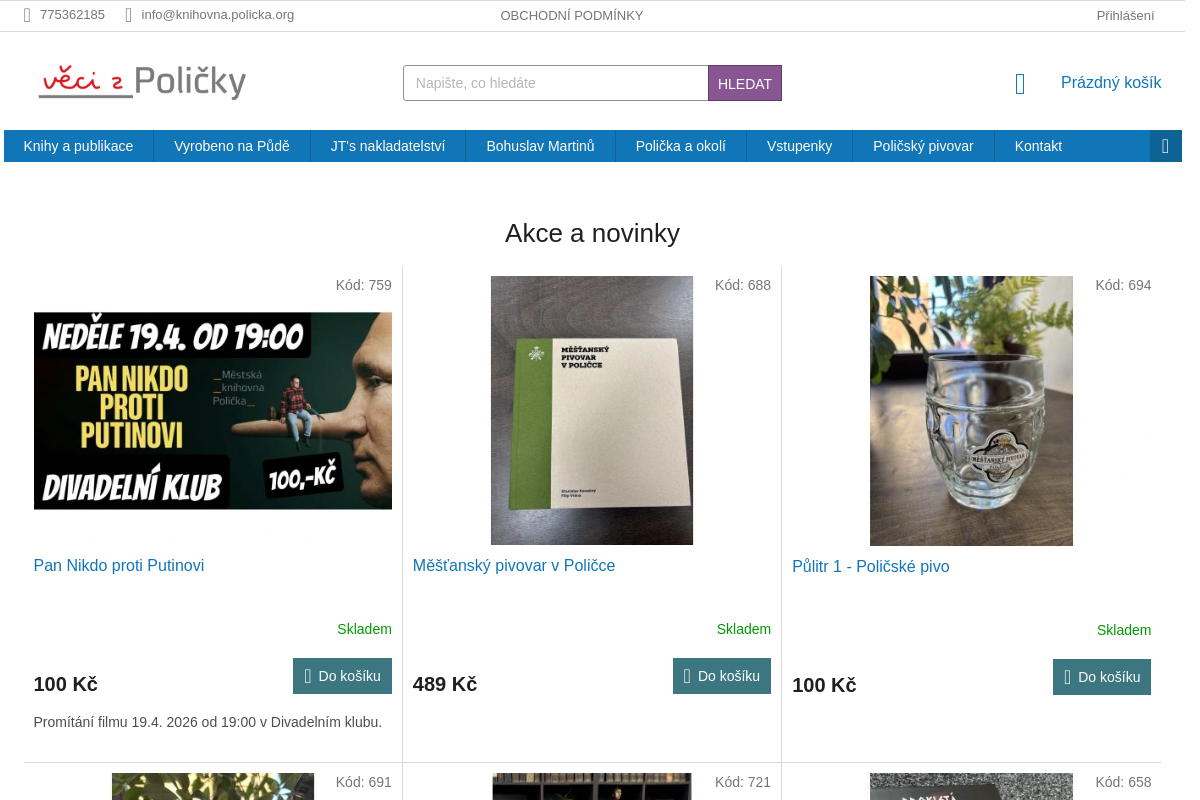Add Půlitr 1 - Poličské pivo to cart

click(1102, 677)
